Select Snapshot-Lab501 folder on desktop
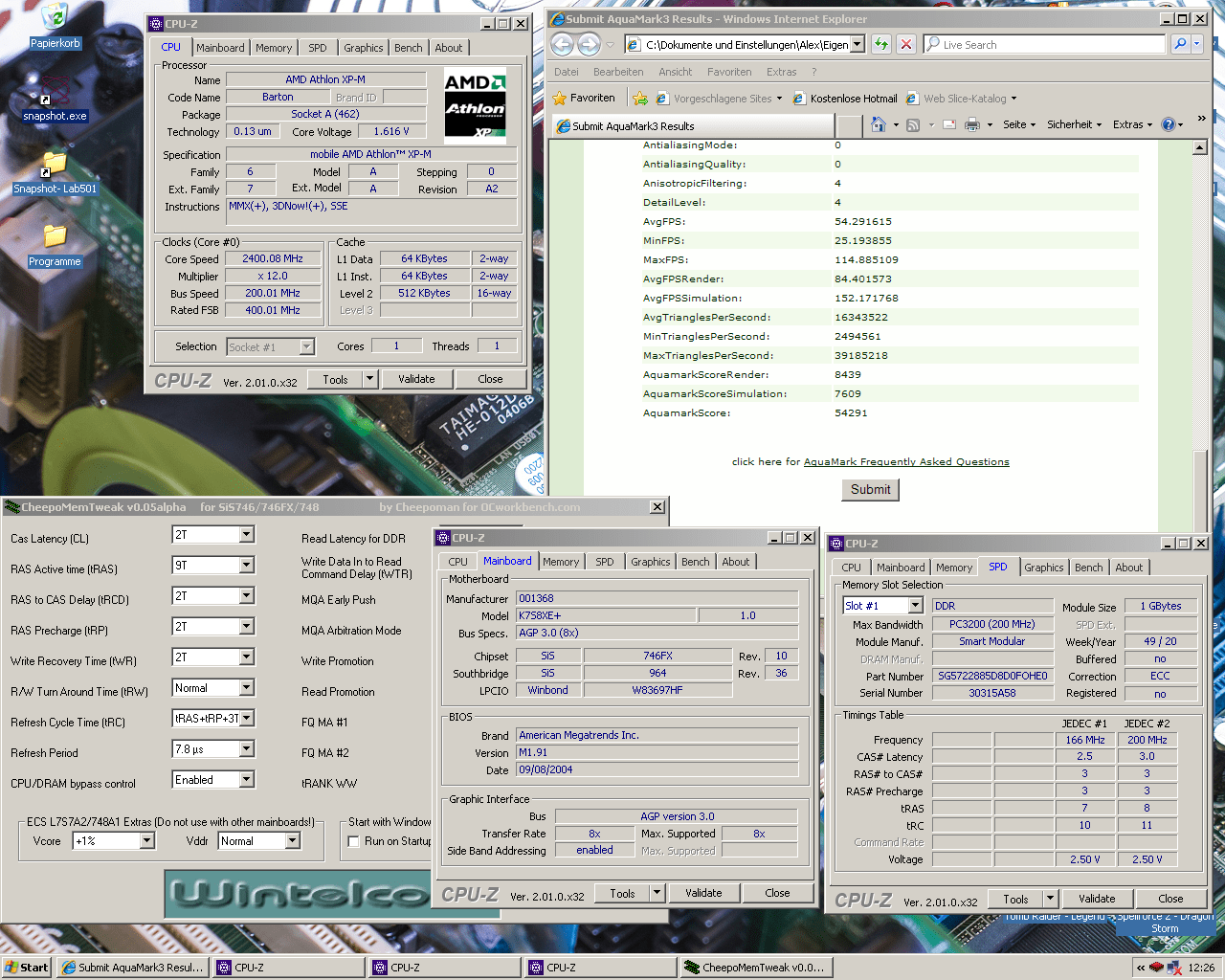 click(55, 172)
